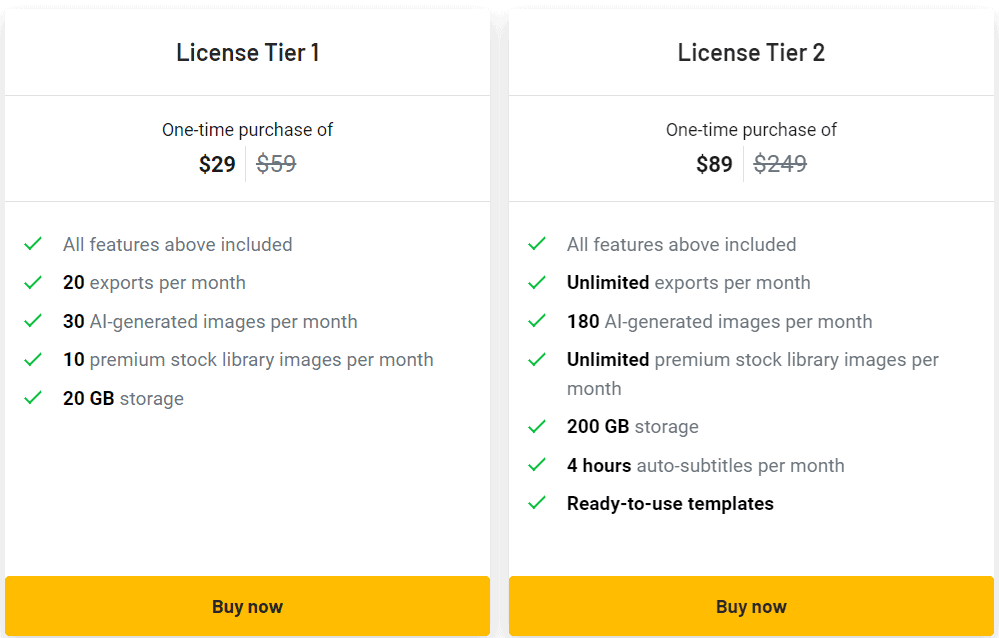Click the checkmark beside "All features above included" in Tier 2
Image resolution: width=999 pixels, height=638 pixels.
(x=537, y=244)
